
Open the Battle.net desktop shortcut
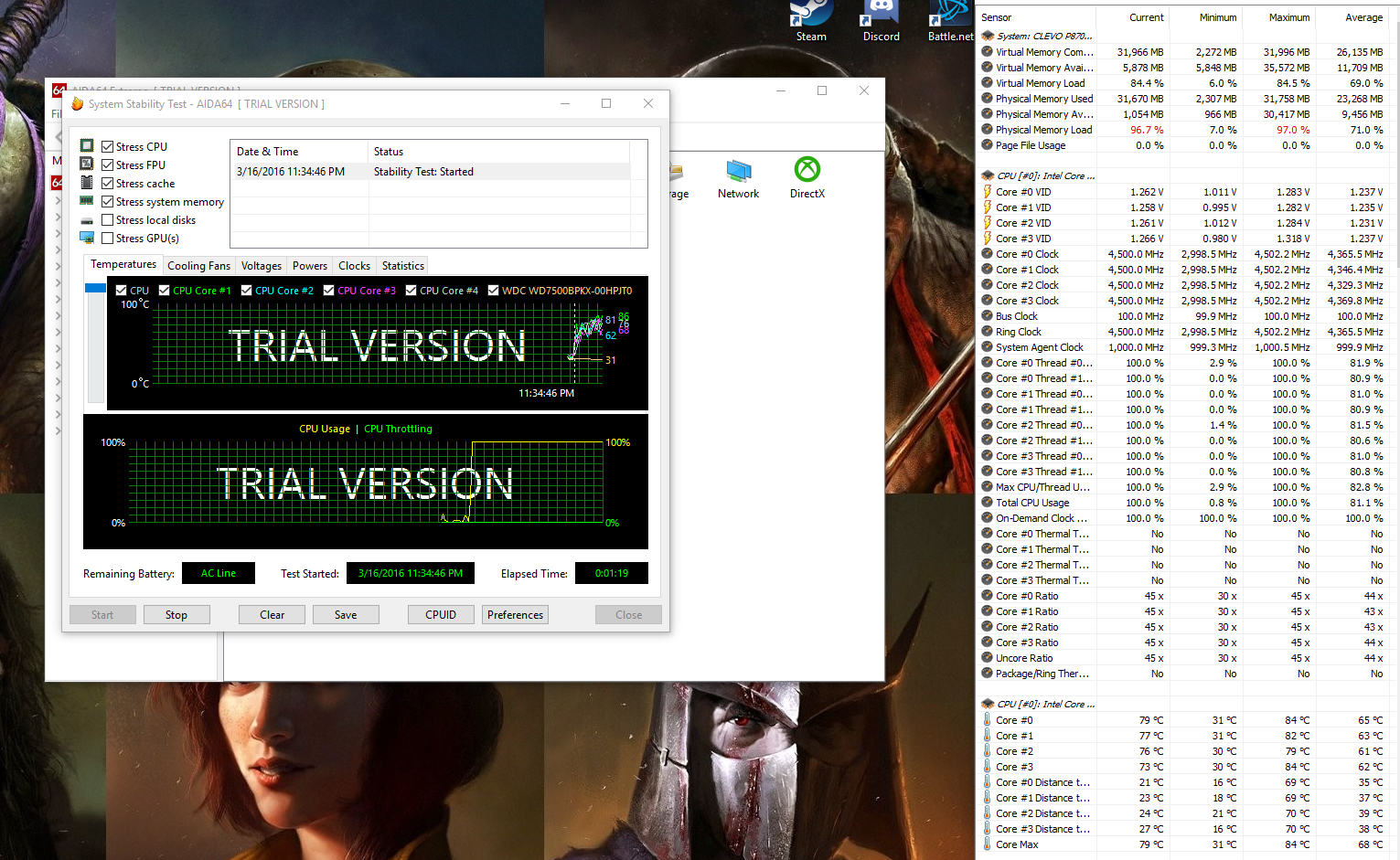coord(950,20)
